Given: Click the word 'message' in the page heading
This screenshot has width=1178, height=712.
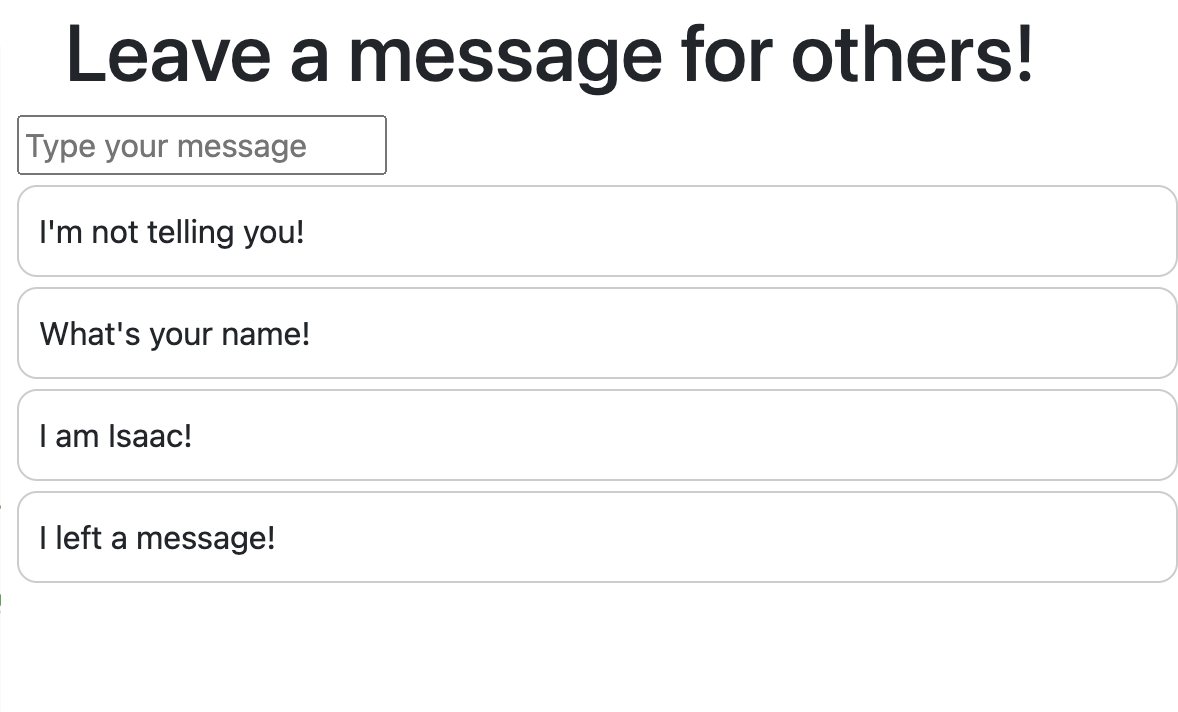Looking at the screenshot, I should click(505, 60).
